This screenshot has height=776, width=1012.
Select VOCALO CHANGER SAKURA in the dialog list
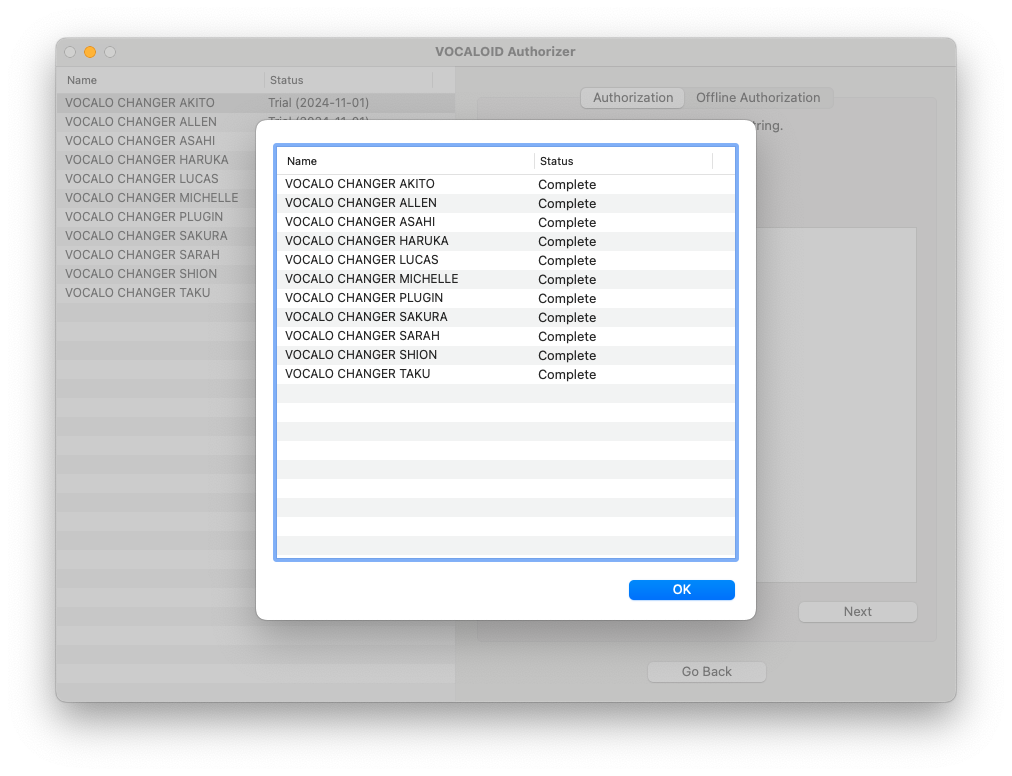tap(366, 317)
